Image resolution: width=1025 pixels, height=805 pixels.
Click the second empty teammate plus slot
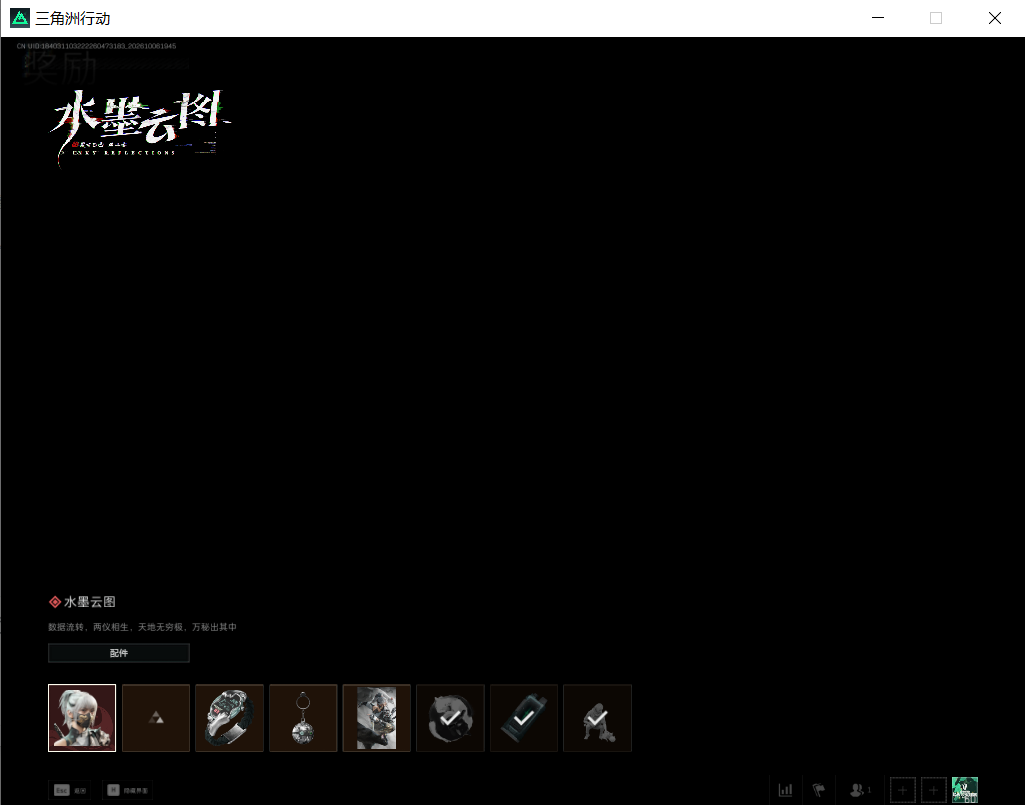click(933, 790)
